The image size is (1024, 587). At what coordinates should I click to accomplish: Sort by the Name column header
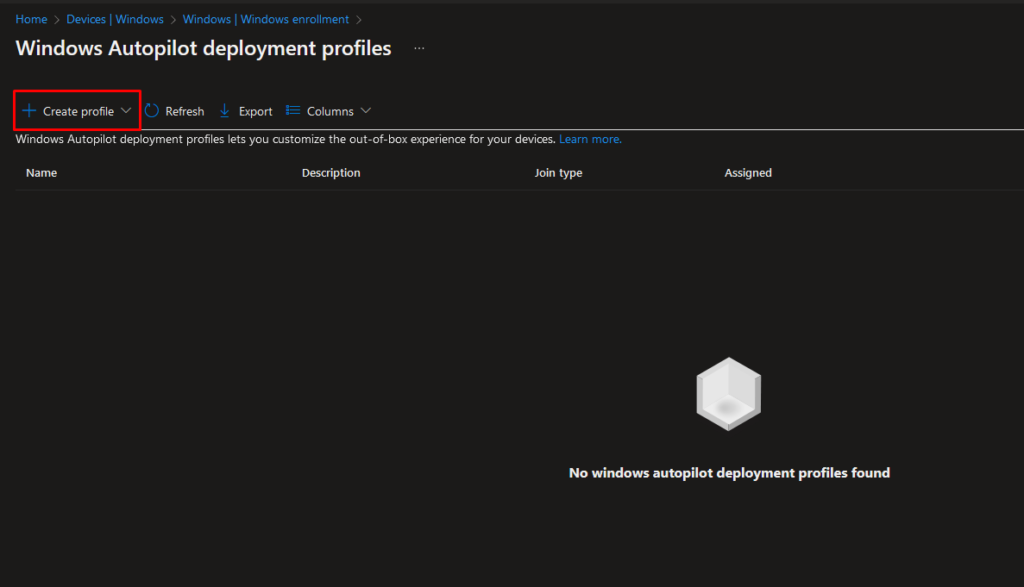[x=41, y=173]
